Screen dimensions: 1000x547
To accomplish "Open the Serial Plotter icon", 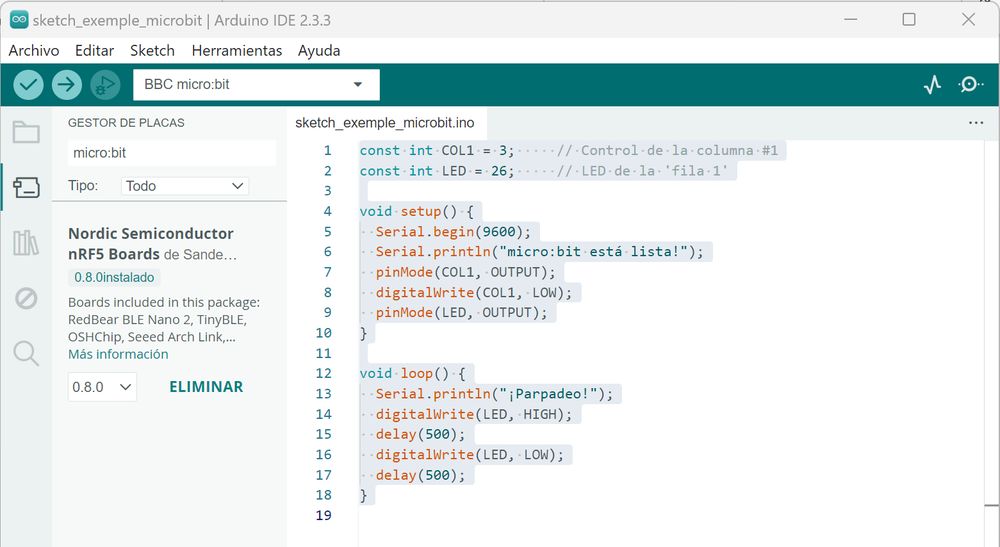I will 932,84.
